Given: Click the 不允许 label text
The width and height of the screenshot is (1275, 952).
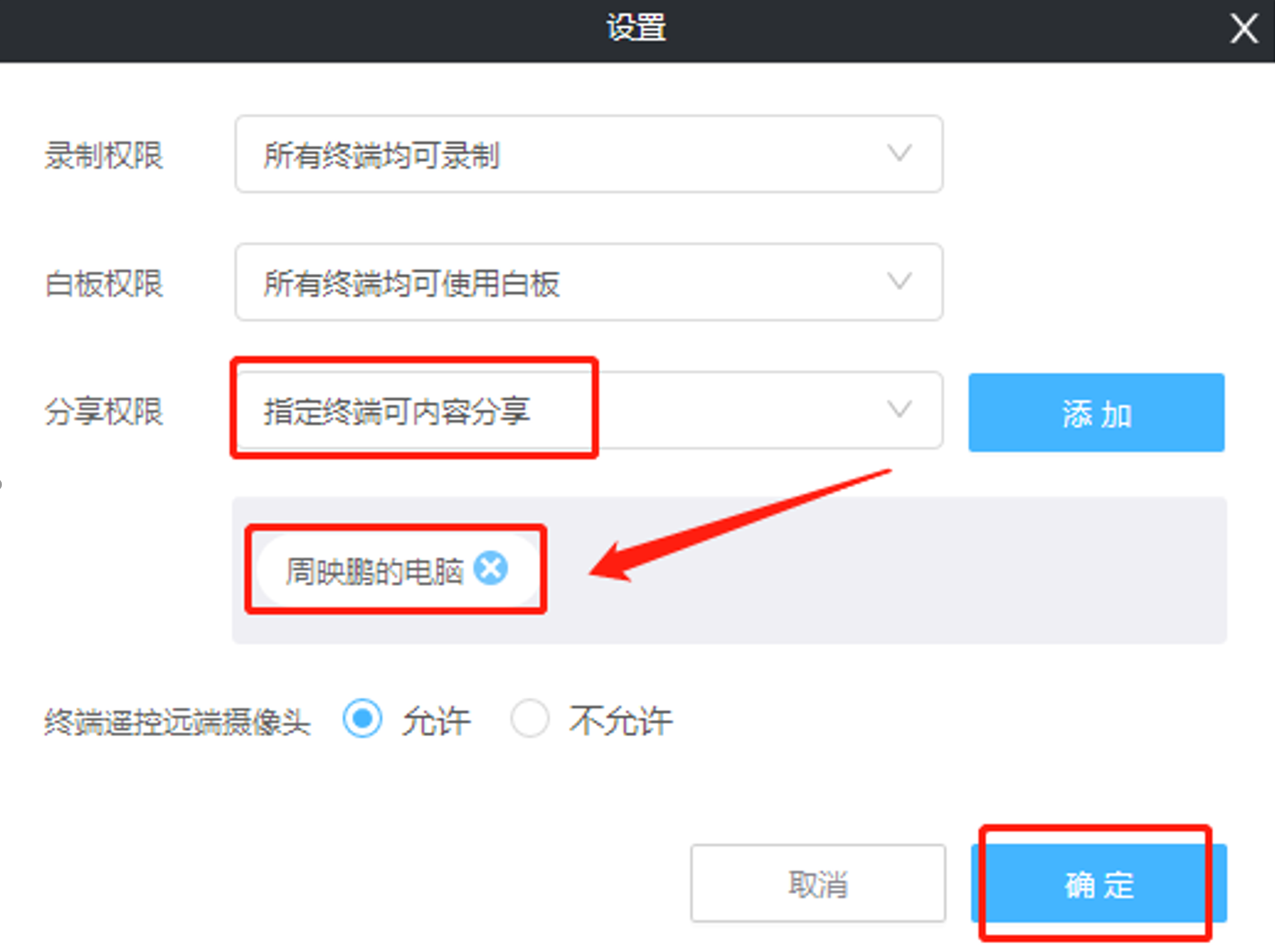Looking at the screenshot, I should click(x=620, y=721).
